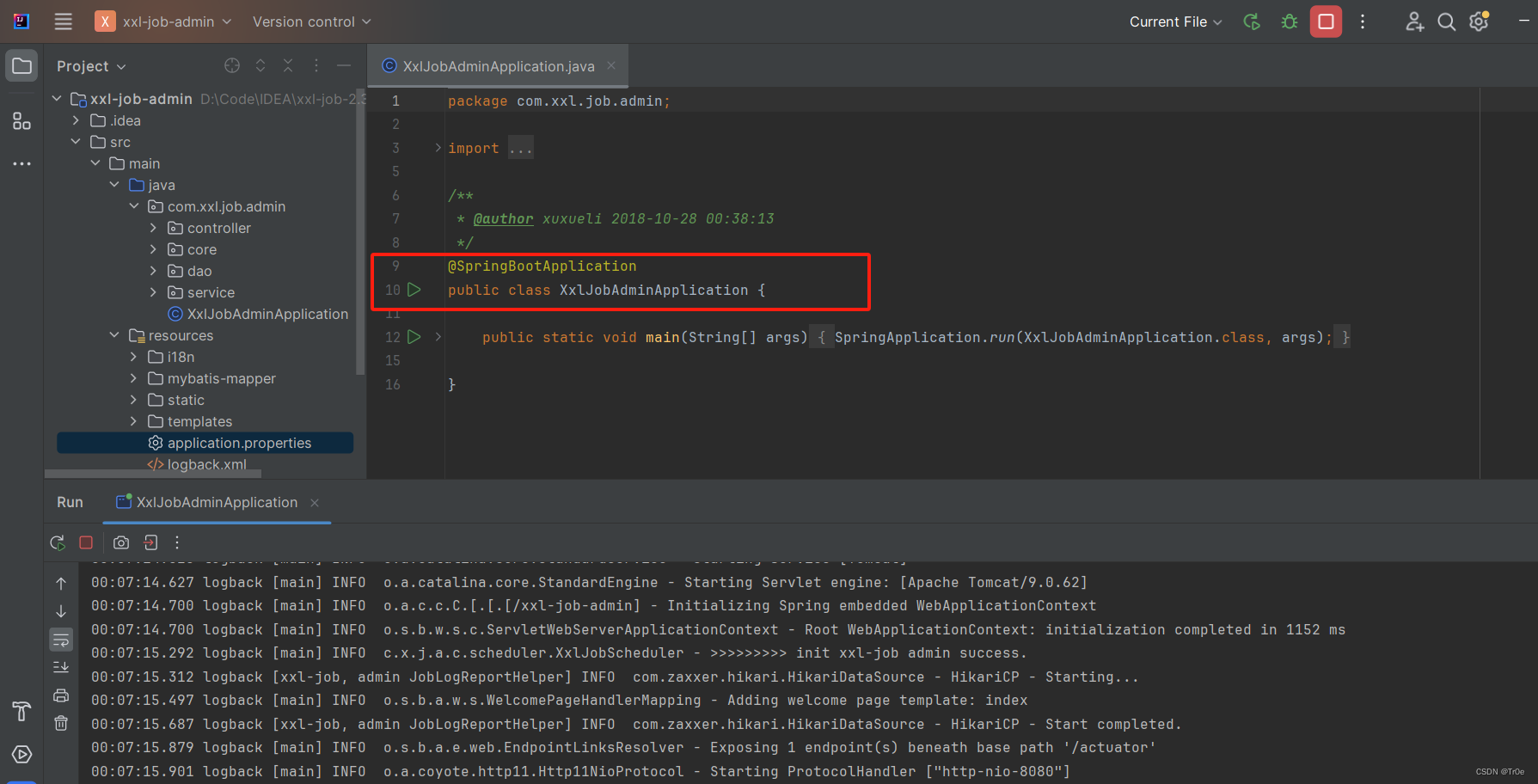Toggle scroll to end of console
This screenshot has height=784, width=1538.
[x=61, y=667]
